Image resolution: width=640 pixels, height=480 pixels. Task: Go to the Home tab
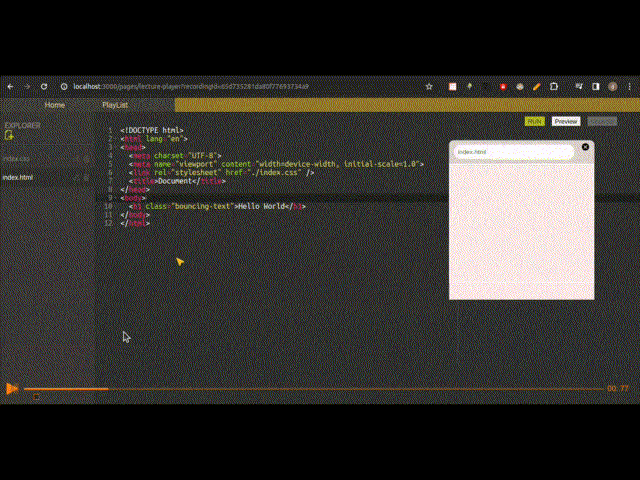[55, 105]
